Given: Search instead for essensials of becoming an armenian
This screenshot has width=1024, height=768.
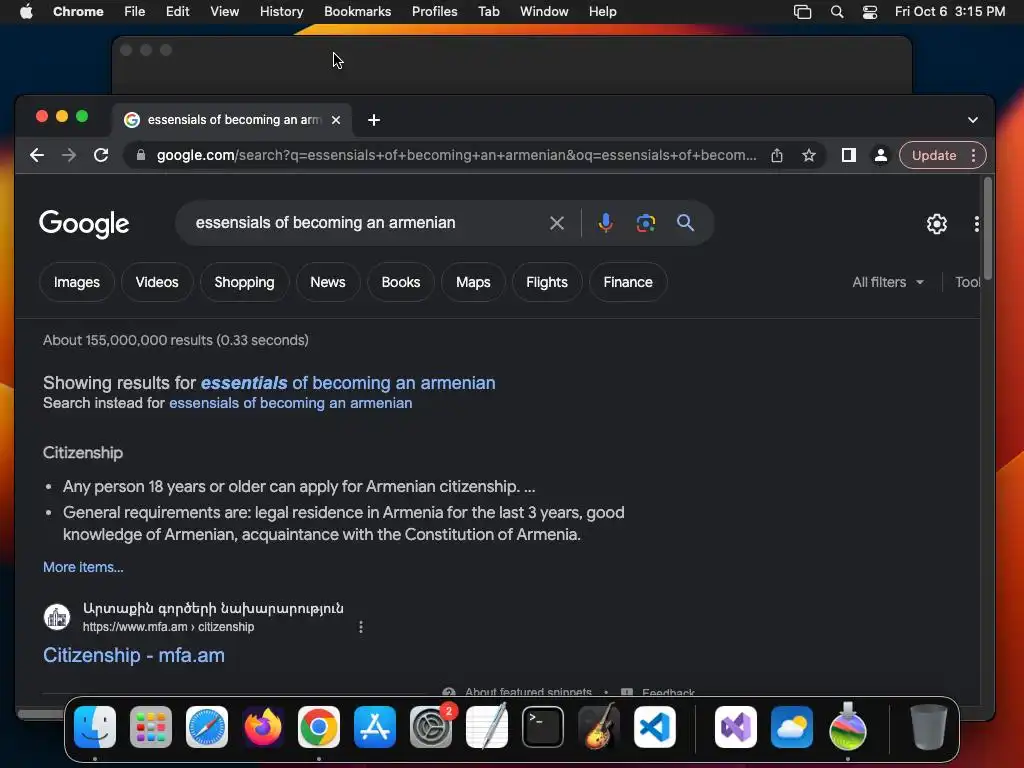Looking at the screenshot, I should [291, 403].
